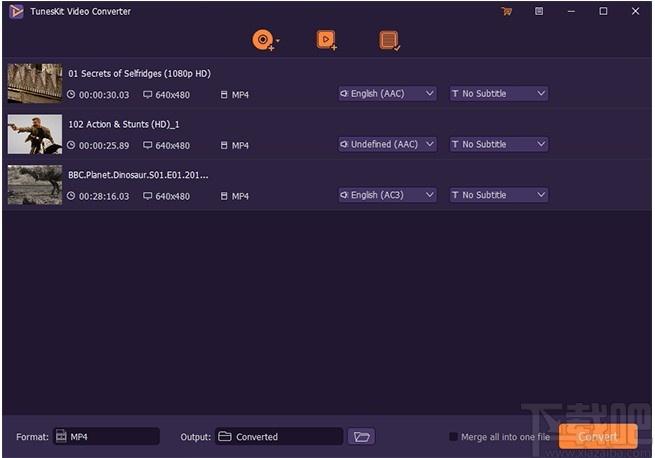The height and width of the screenshot is (458, 655).
Task: Open No Subtitle dropdown for Action & Stunts
Action: pos(499,144)
